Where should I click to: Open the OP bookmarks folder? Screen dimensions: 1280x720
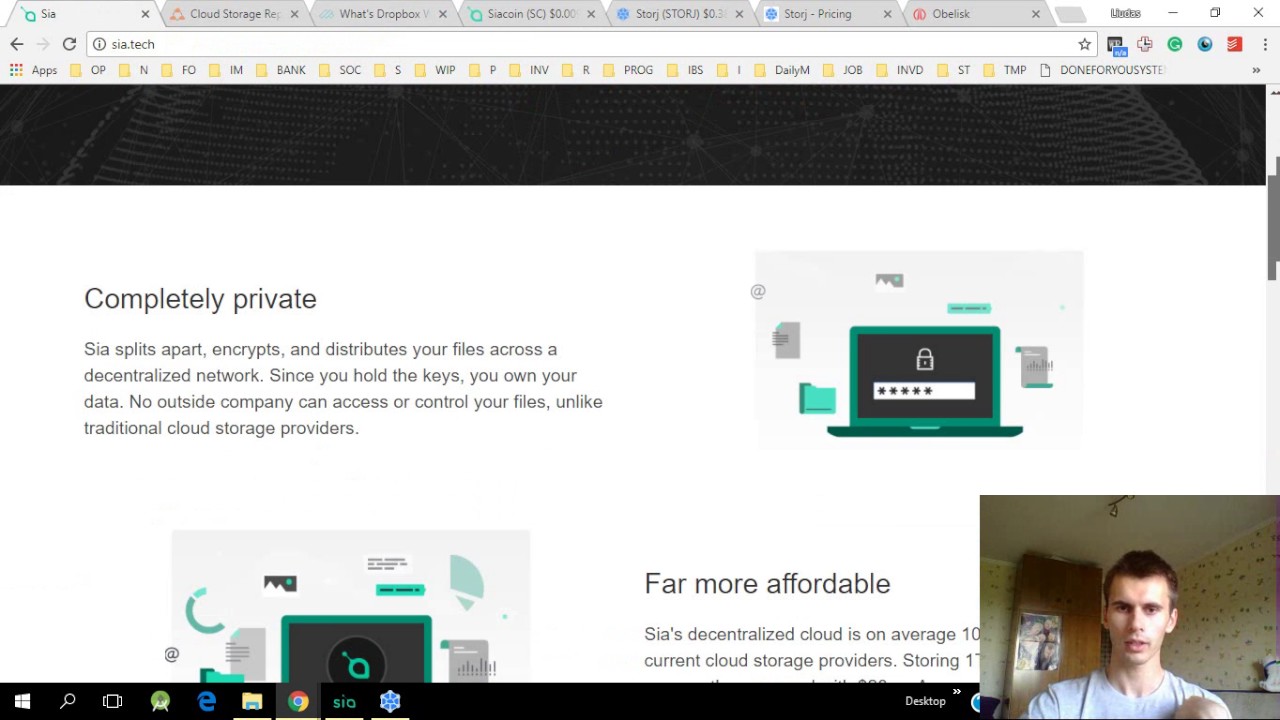click(x=88, y=70)
